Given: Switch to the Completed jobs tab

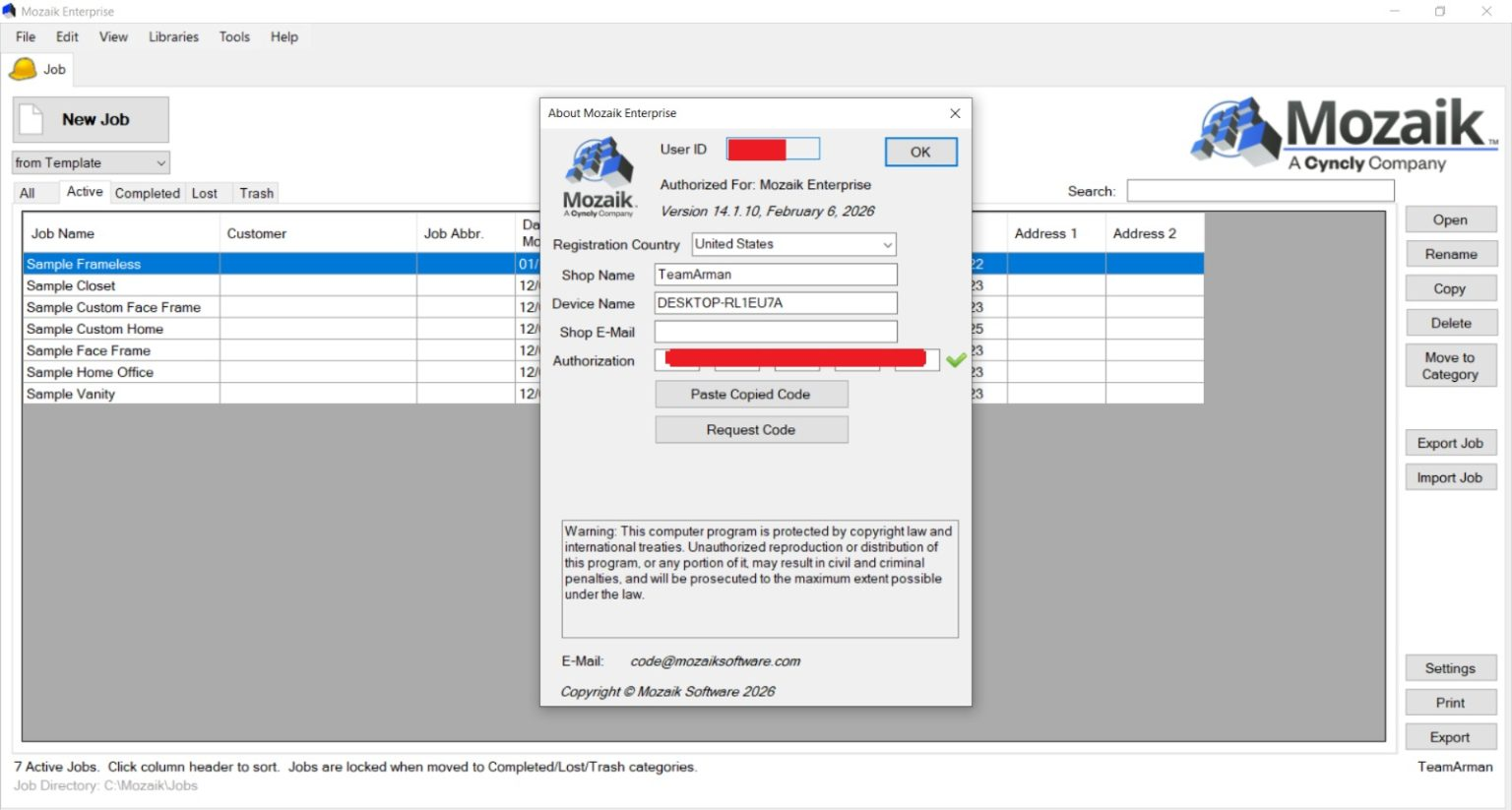Looking at the screenshot, I should tap(148, 193).
